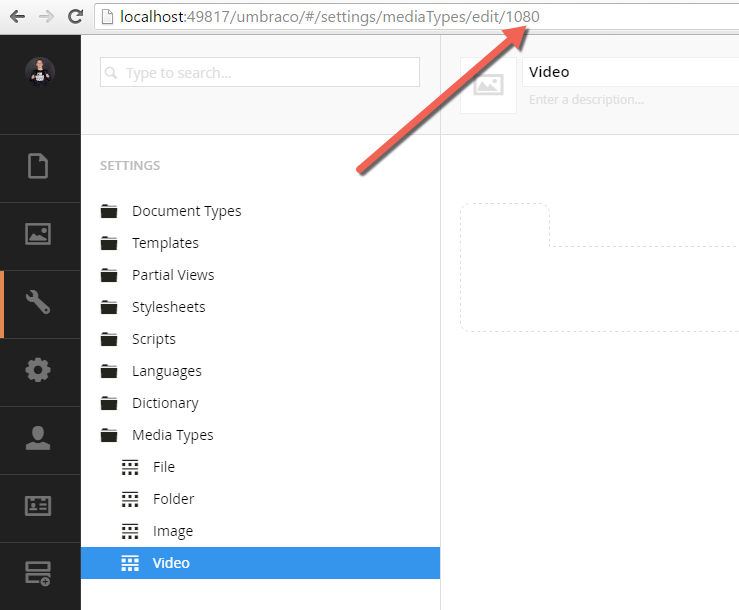Focus the Type to search field
The image size is (739, 610).
[260, 72]
